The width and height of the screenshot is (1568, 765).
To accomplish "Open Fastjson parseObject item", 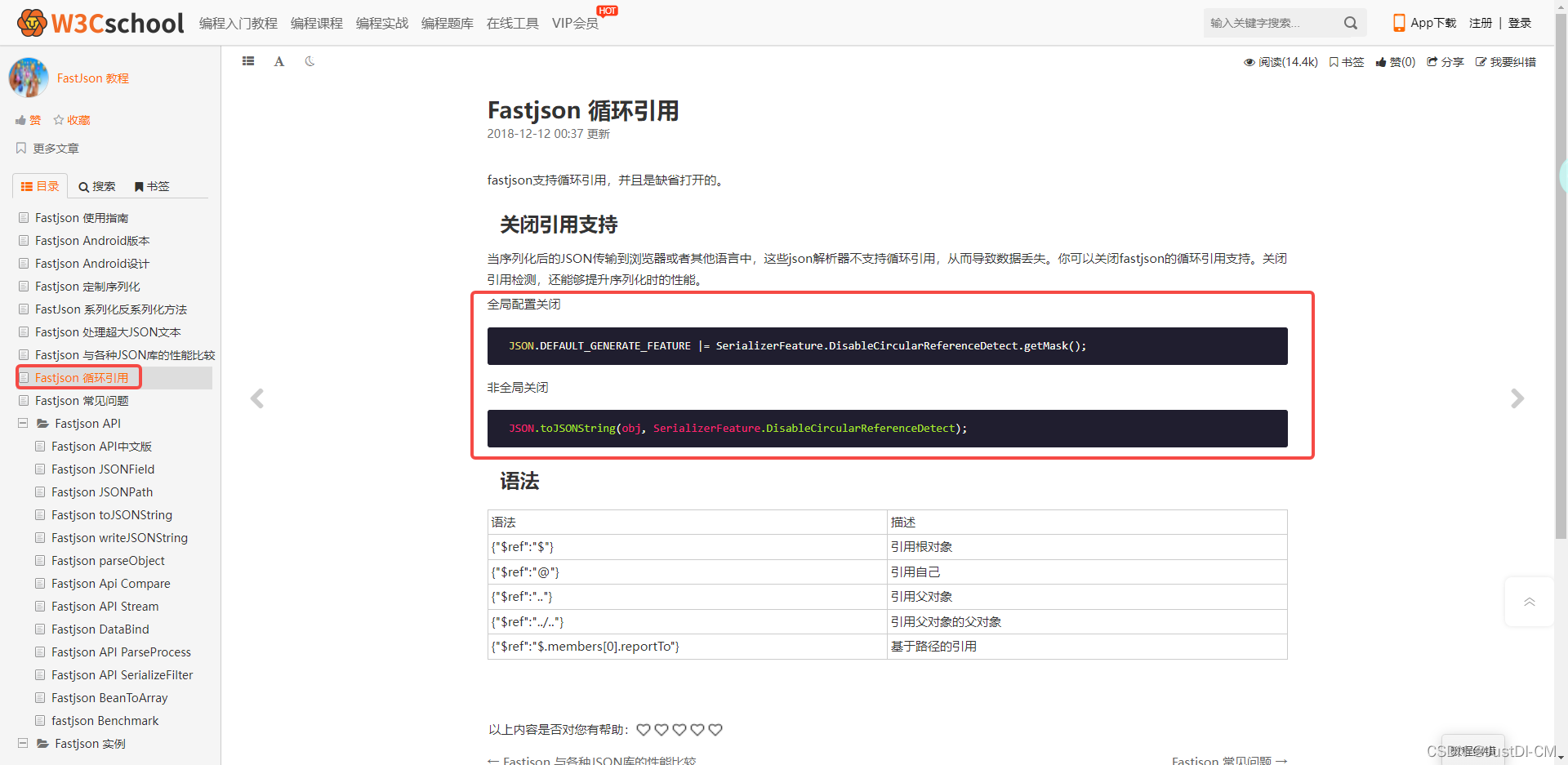I will [x=108, y=561].
